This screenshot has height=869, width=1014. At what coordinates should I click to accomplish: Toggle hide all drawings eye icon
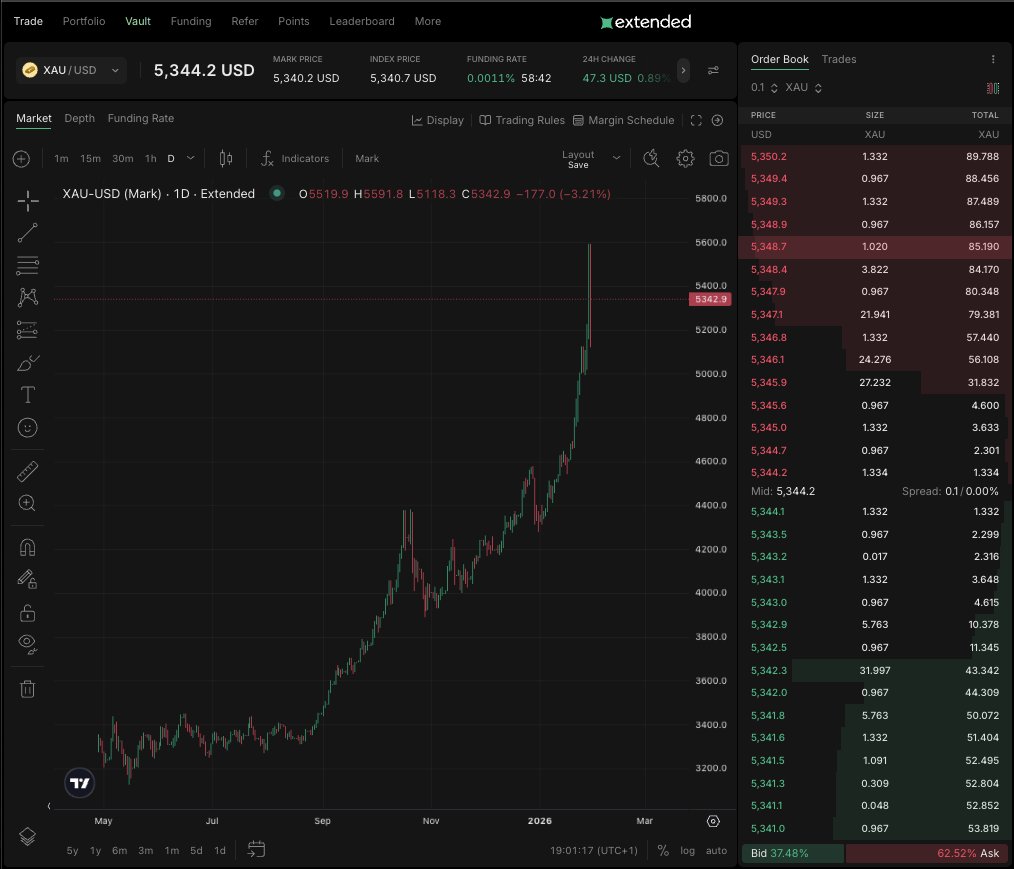27,644
